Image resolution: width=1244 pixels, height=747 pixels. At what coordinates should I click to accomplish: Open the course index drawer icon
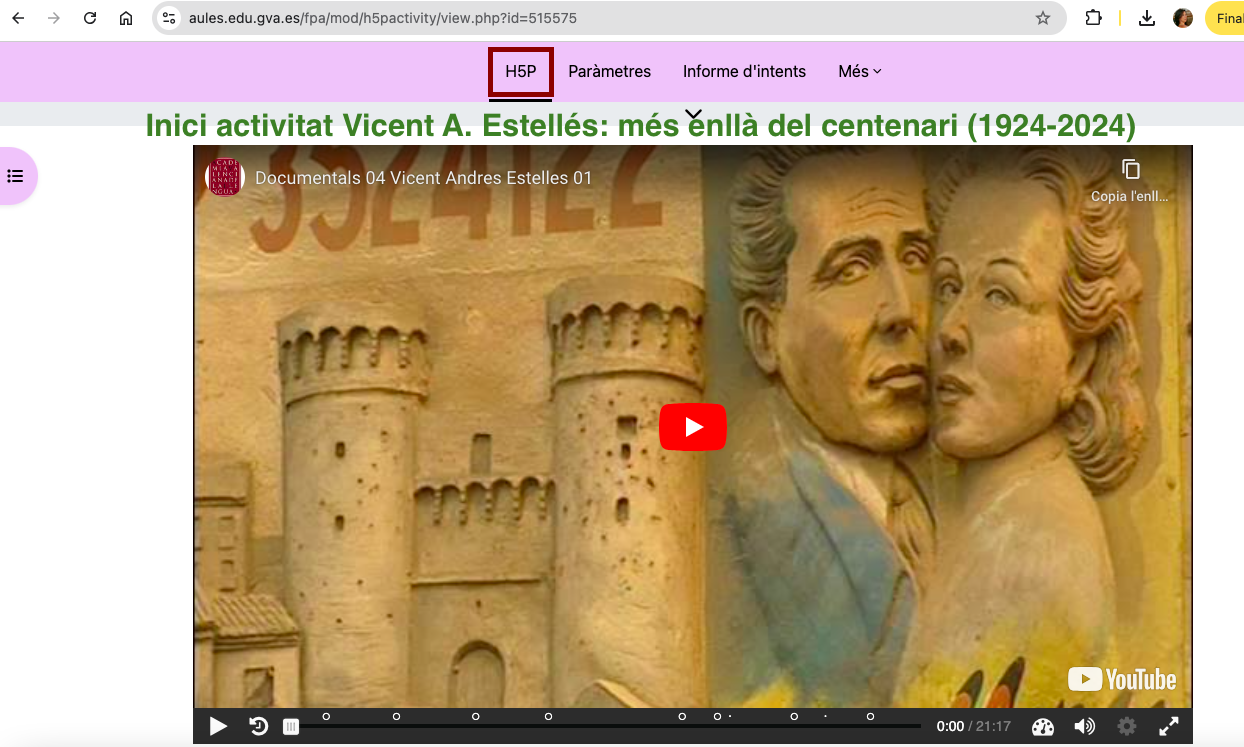[15, 176]
